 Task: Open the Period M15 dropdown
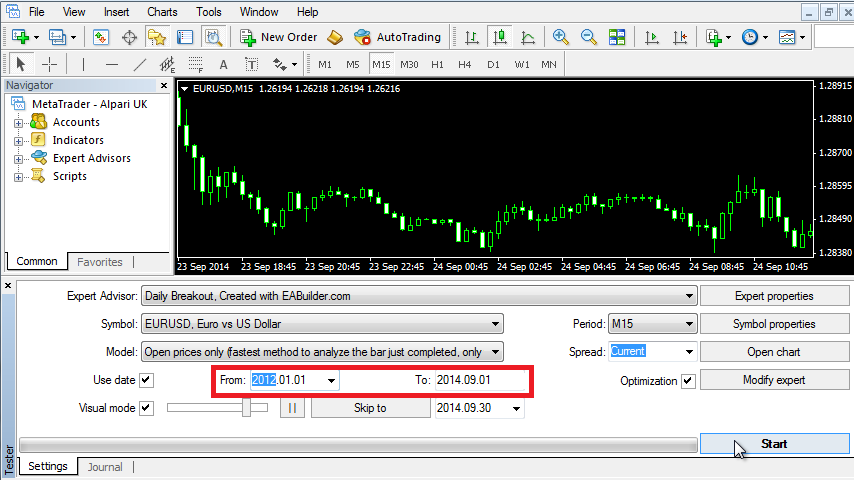click(652, 324)
